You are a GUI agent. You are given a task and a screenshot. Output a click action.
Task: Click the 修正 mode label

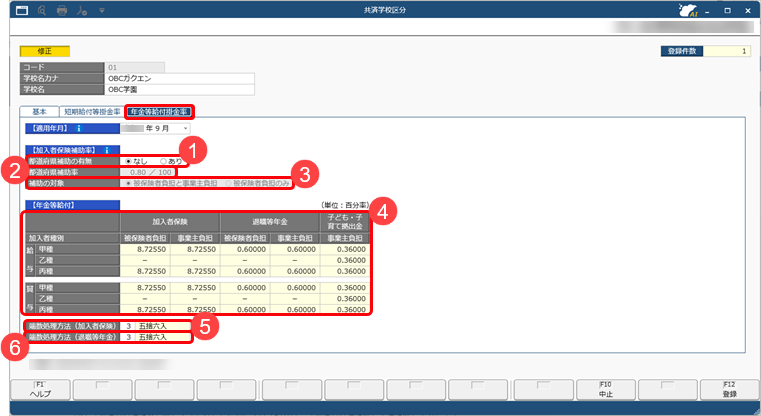pyautogui.click(x=45, y=51)
